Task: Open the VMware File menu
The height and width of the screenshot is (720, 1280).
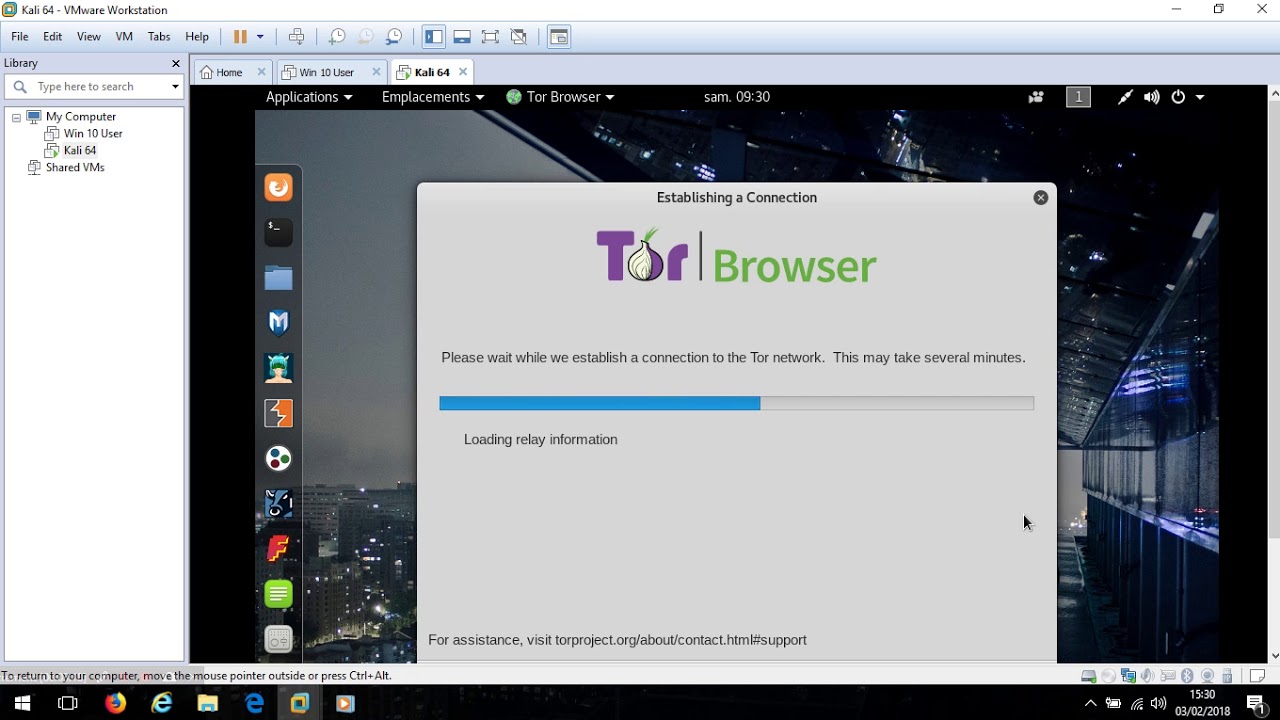Action: click(x=20, y=37)
